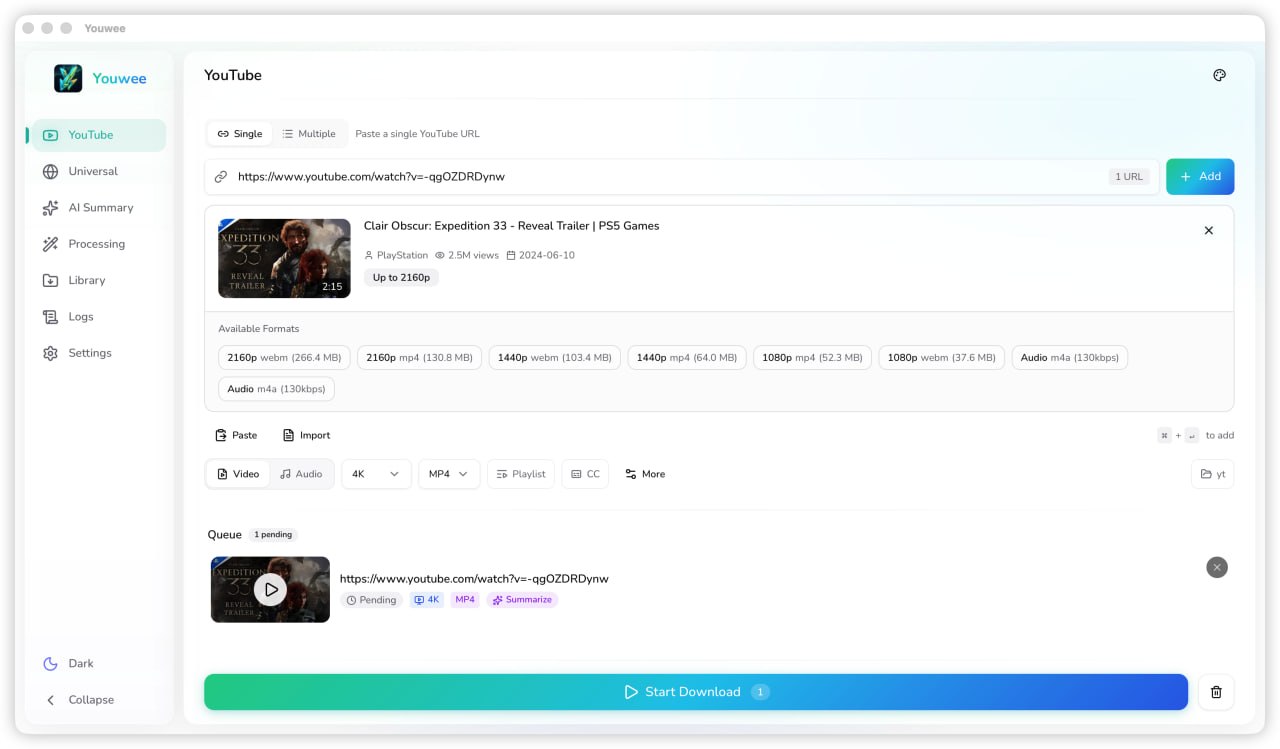Enable CC subtitles option
The width and height of the screenshot is (1280, 749).
(585, 474)
